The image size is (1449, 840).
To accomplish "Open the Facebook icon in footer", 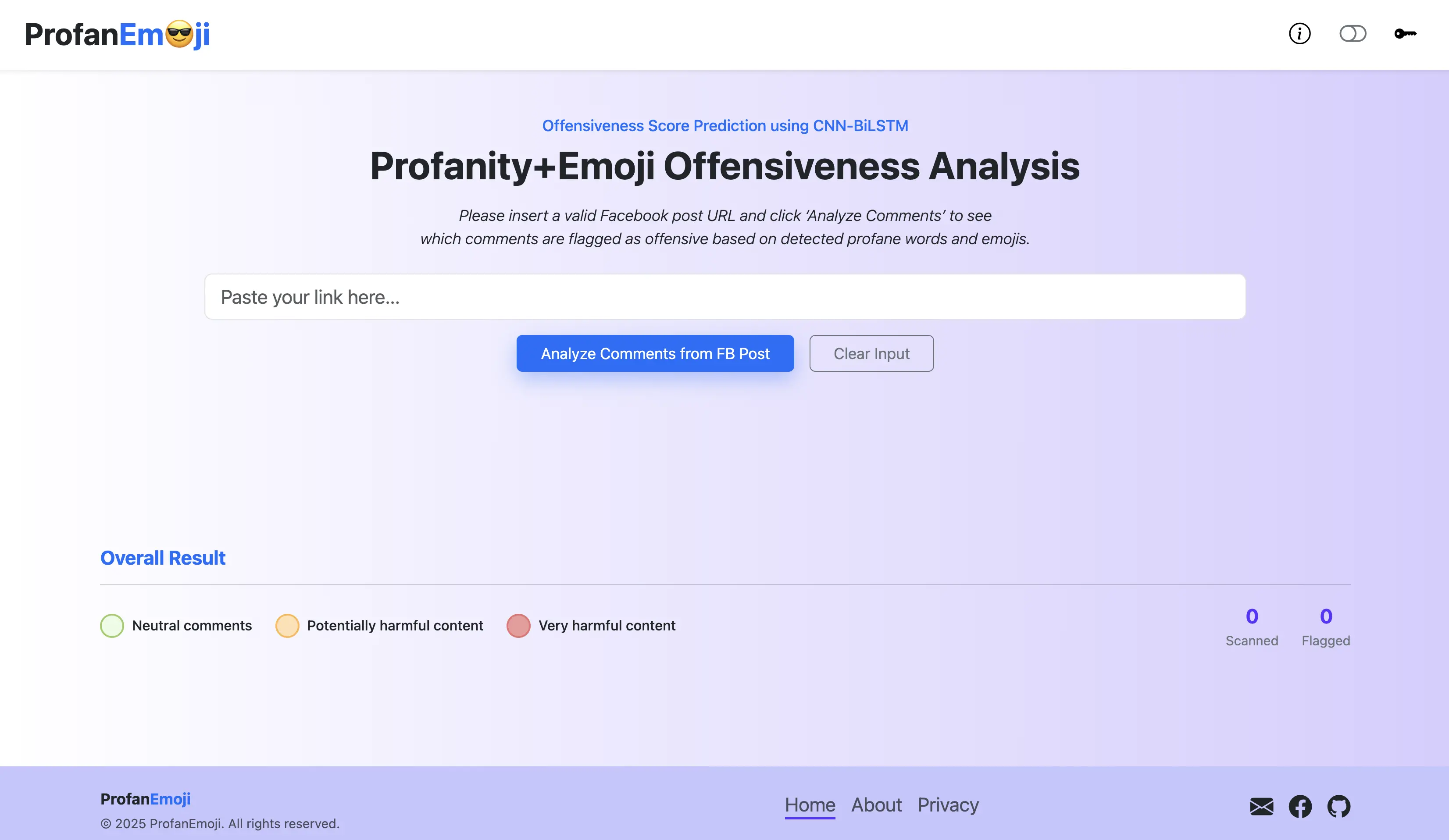I will coord(1300,806).
